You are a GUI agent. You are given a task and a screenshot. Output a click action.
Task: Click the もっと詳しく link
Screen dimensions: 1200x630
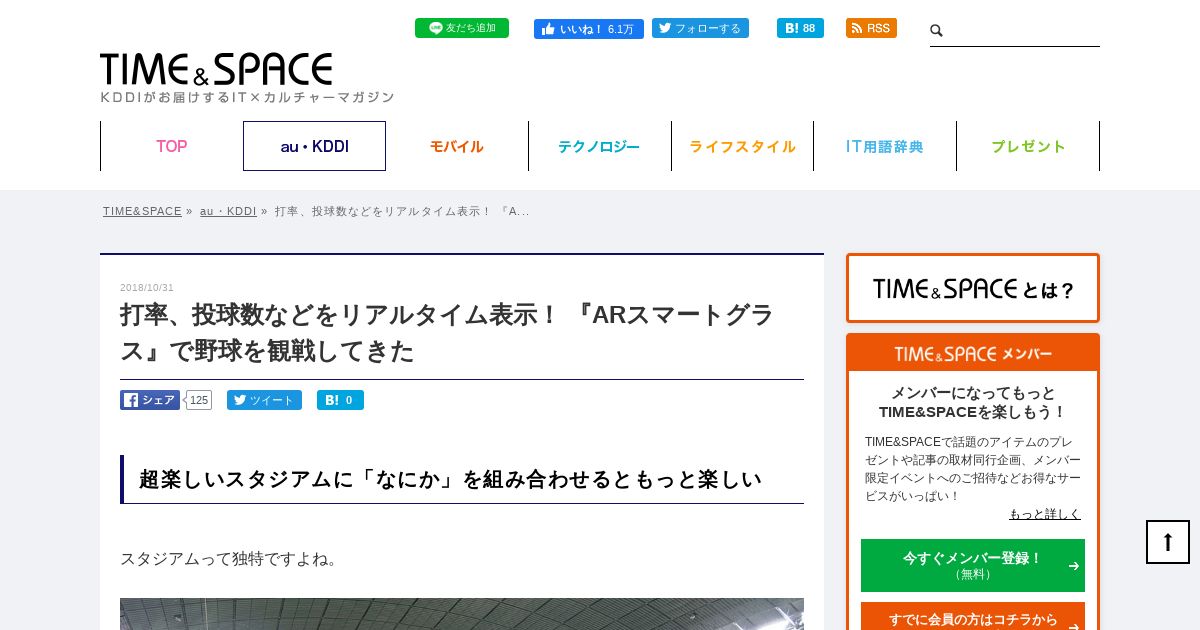[x=1045, y=513]
